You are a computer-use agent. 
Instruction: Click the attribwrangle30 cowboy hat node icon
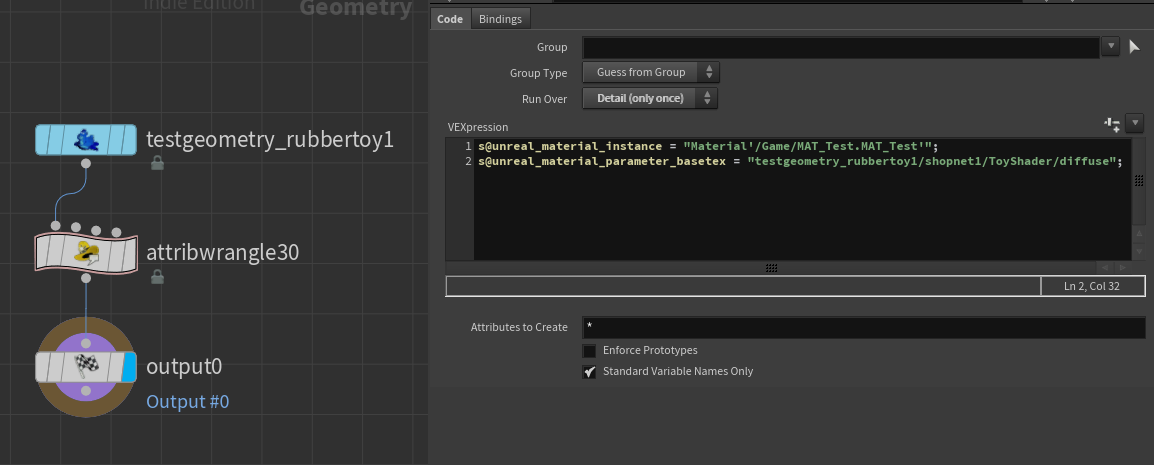point(85,253)
